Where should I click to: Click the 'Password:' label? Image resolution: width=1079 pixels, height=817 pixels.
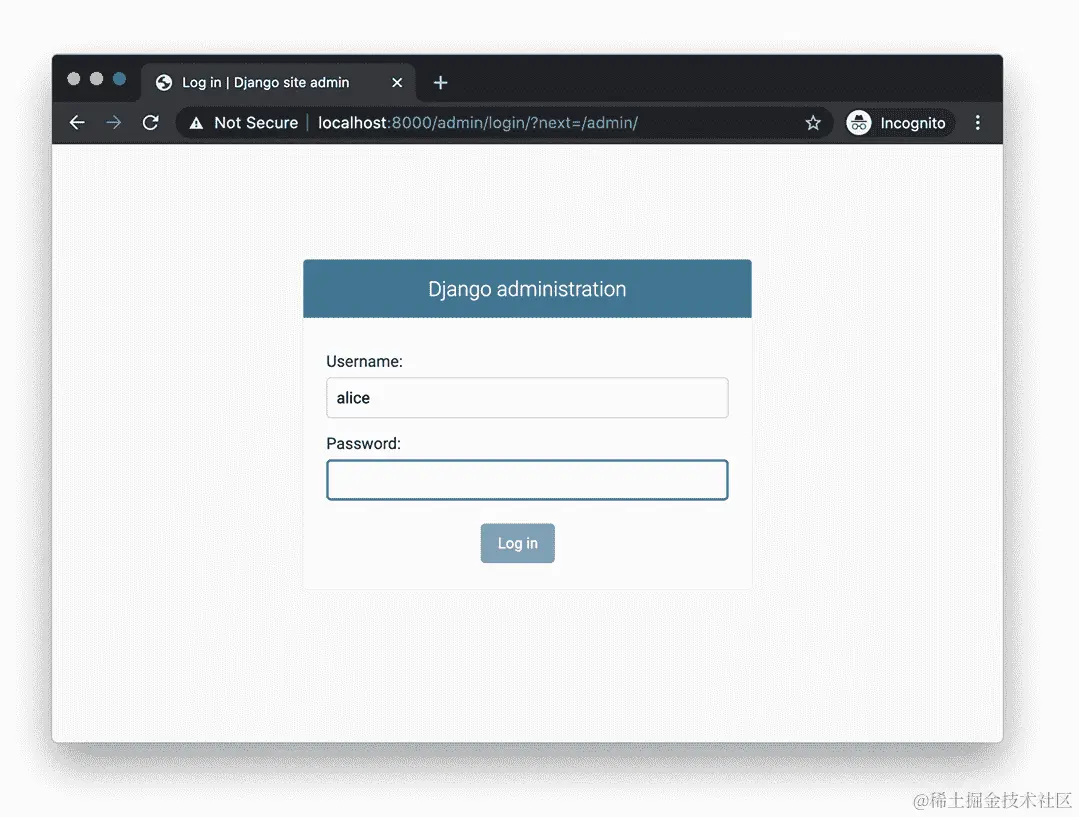tap(363, 443)
